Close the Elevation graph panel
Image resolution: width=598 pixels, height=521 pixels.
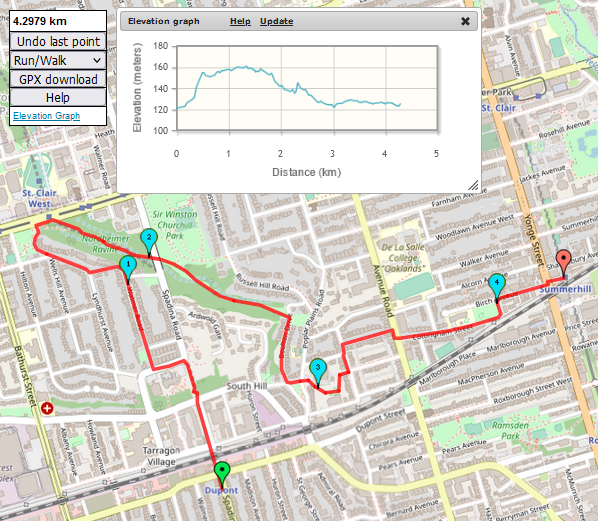[x=465, y=21]
